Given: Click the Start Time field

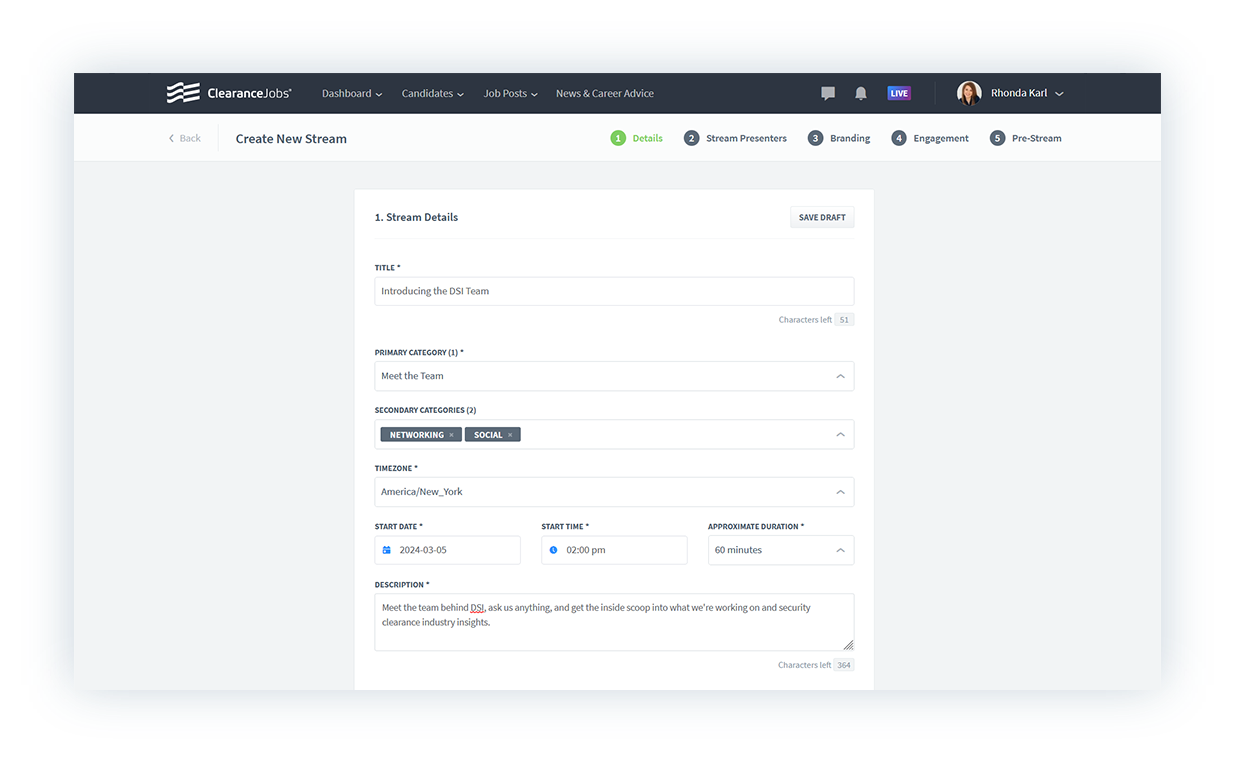Looking at the screenshot, I should (614, 550).
